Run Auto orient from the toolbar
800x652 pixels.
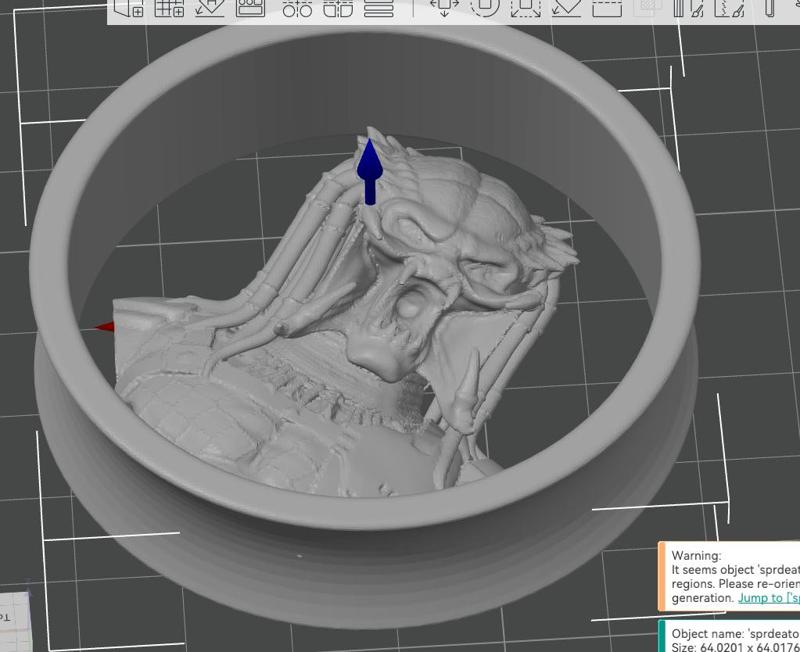point(210,9)
